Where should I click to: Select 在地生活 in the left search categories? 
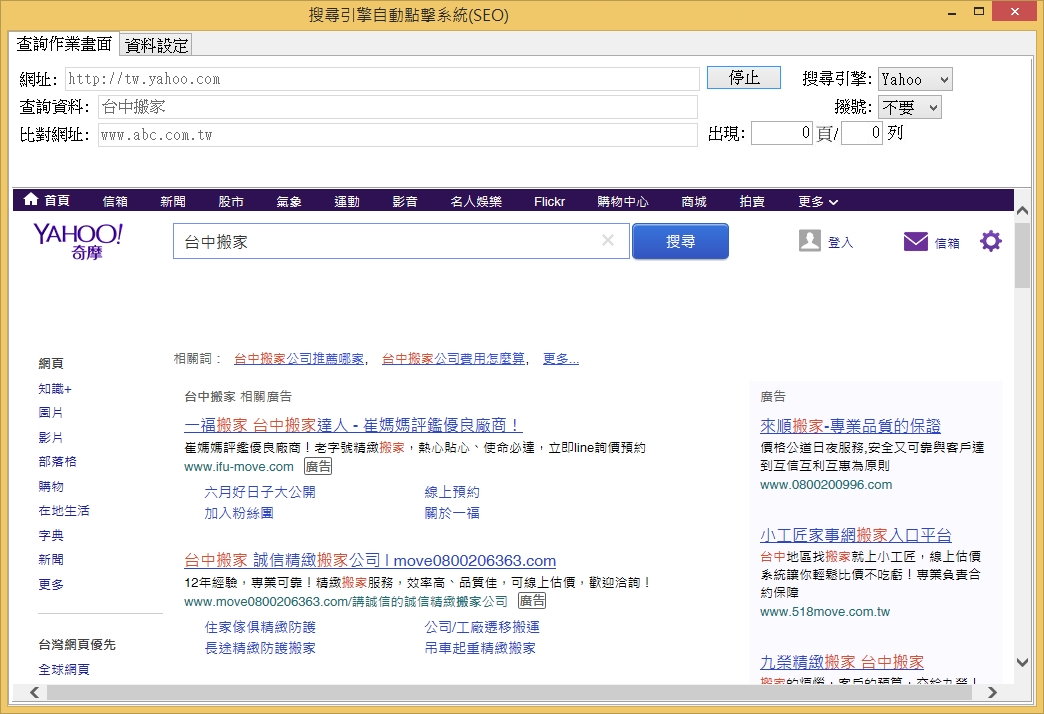(x=64, y=511)
